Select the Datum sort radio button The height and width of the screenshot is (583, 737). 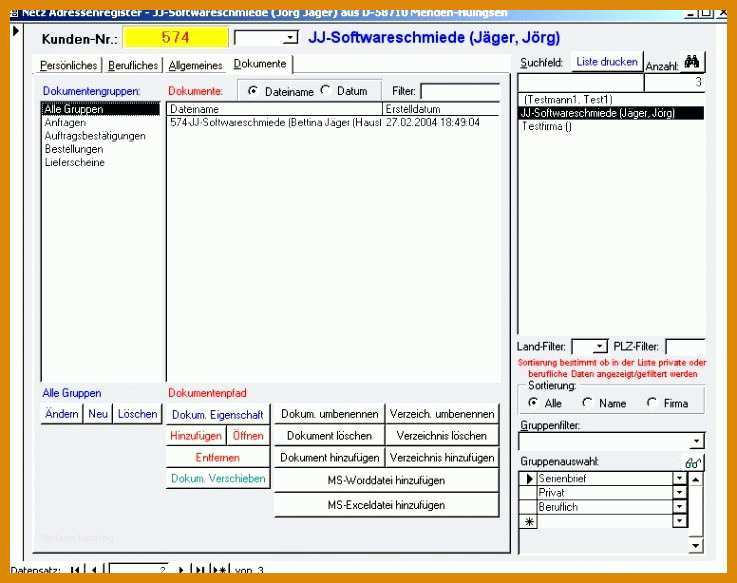tap(325, 90)
